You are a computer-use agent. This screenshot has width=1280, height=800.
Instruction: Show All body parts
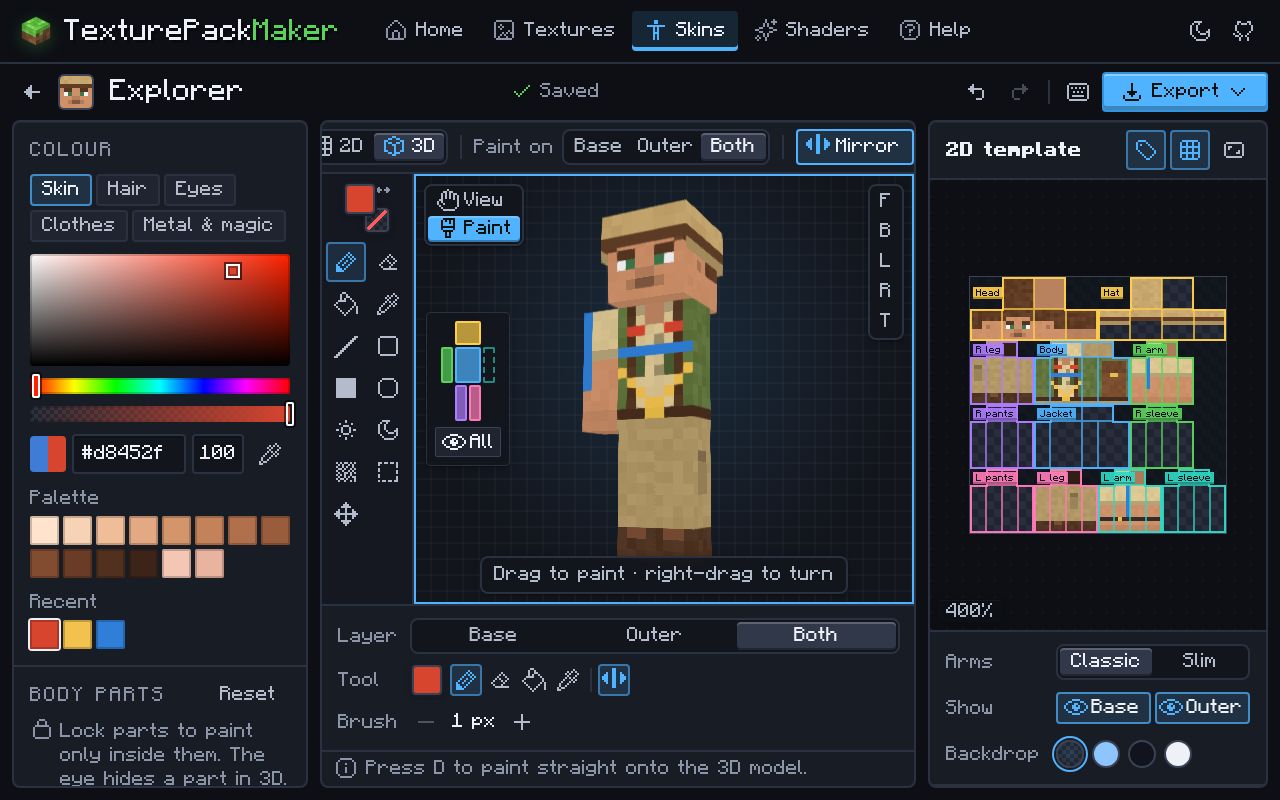pos(468,441)
